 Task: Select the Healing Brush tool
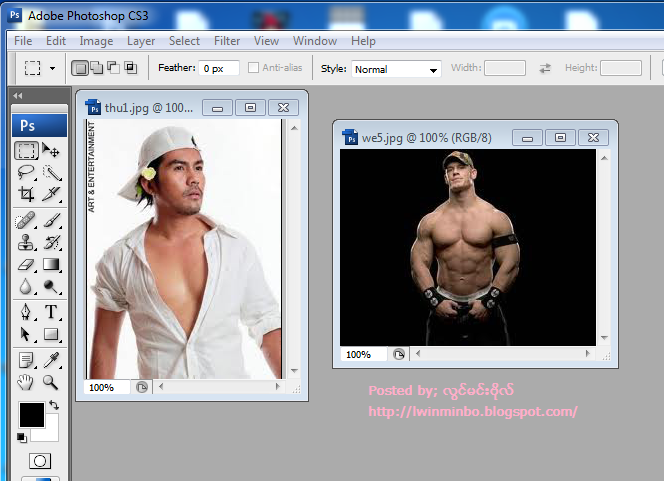click(x=26, y=221)
